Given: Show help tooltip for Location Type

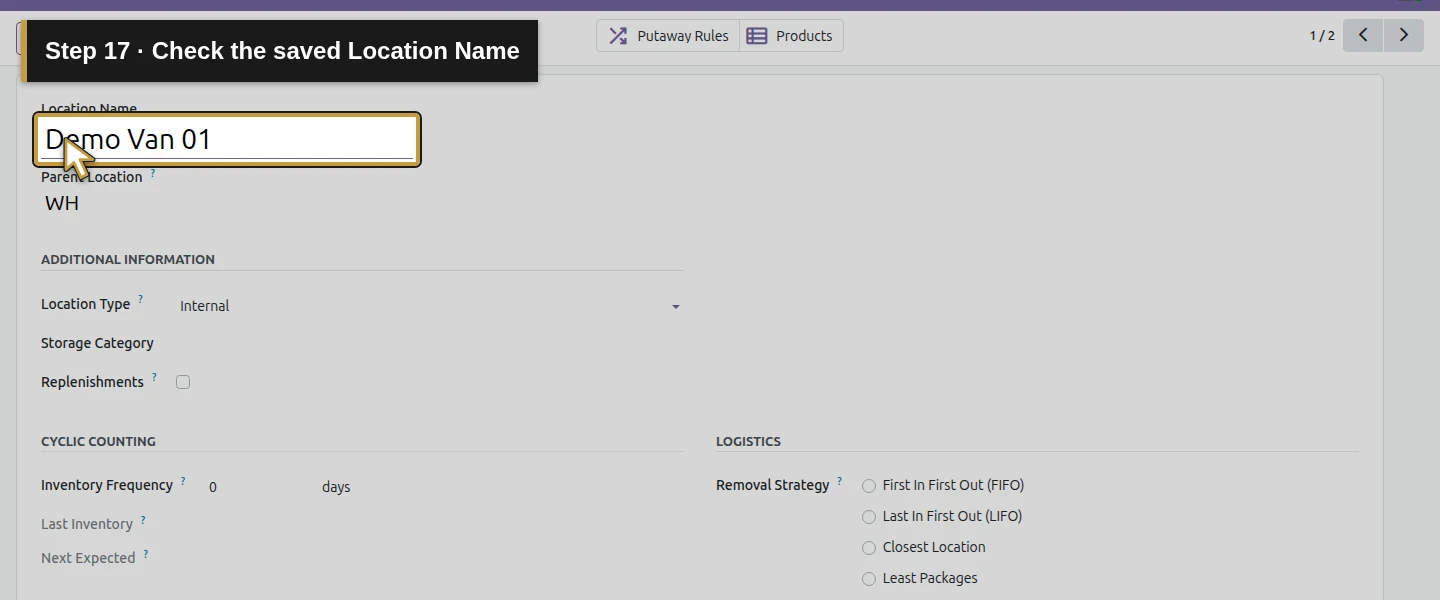Looking at the screenshot, I should click(x=141, y=299).
